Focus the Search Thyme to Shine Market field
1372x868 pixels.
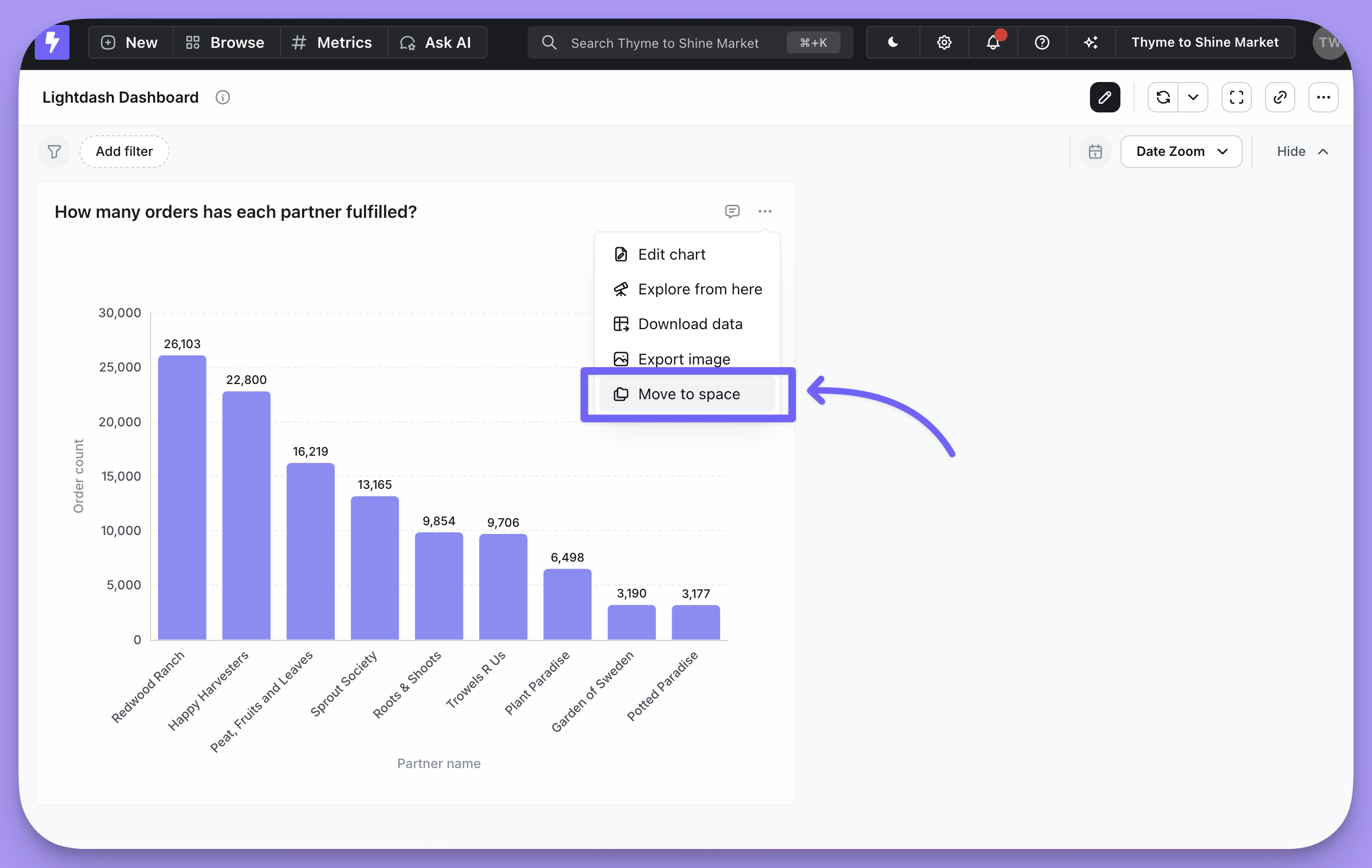(664, 43)
